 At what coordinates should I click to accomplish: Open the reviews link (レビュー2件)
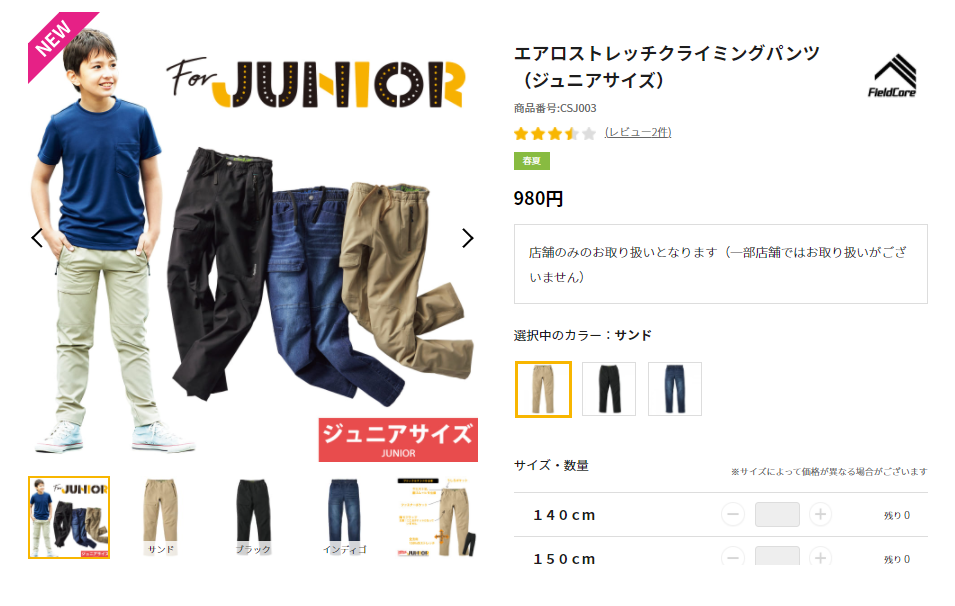[x=638, y=132]
